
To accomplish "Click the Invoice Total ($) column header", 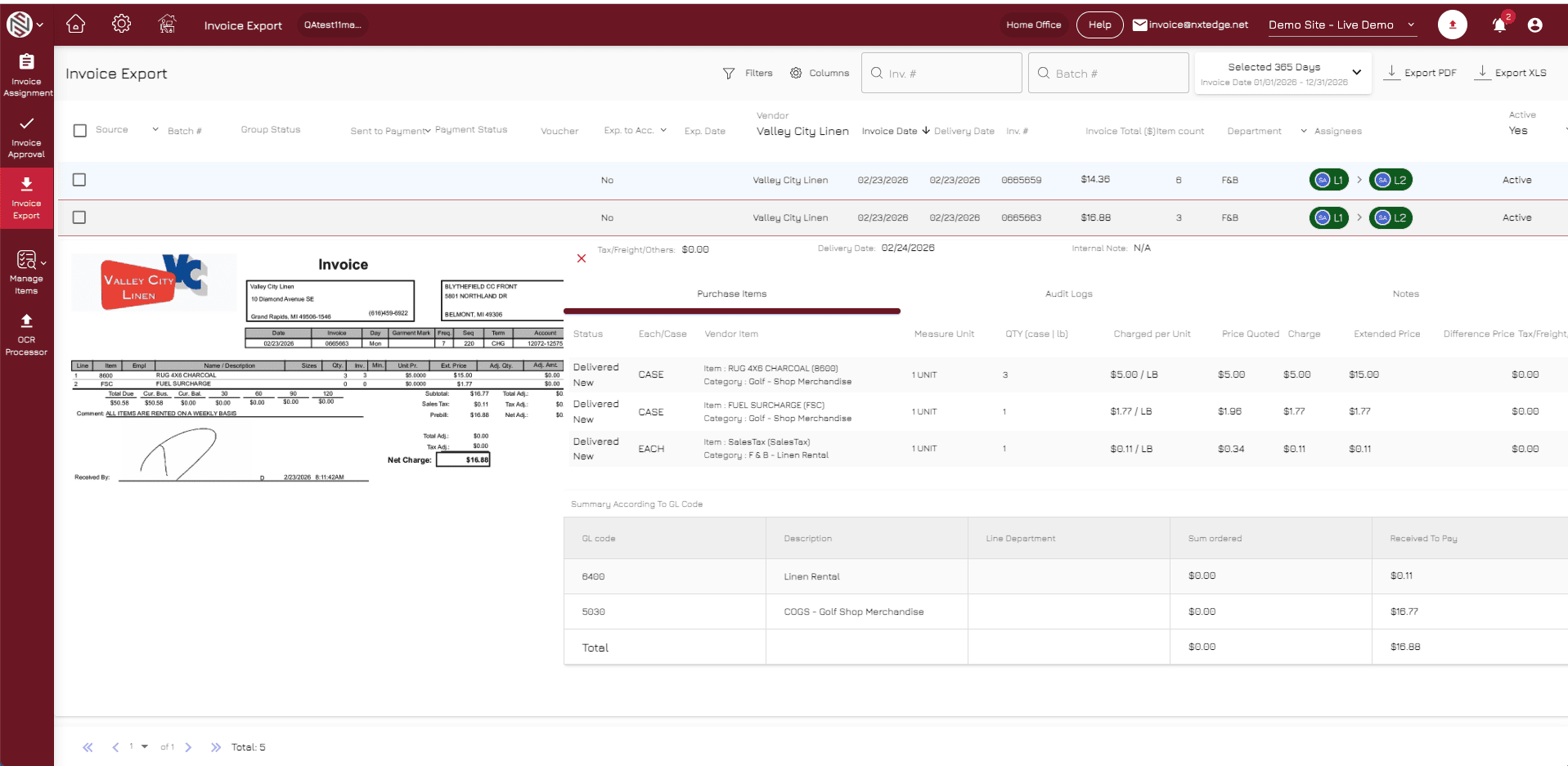I will pyautogui.click(x=1120, y=131).
